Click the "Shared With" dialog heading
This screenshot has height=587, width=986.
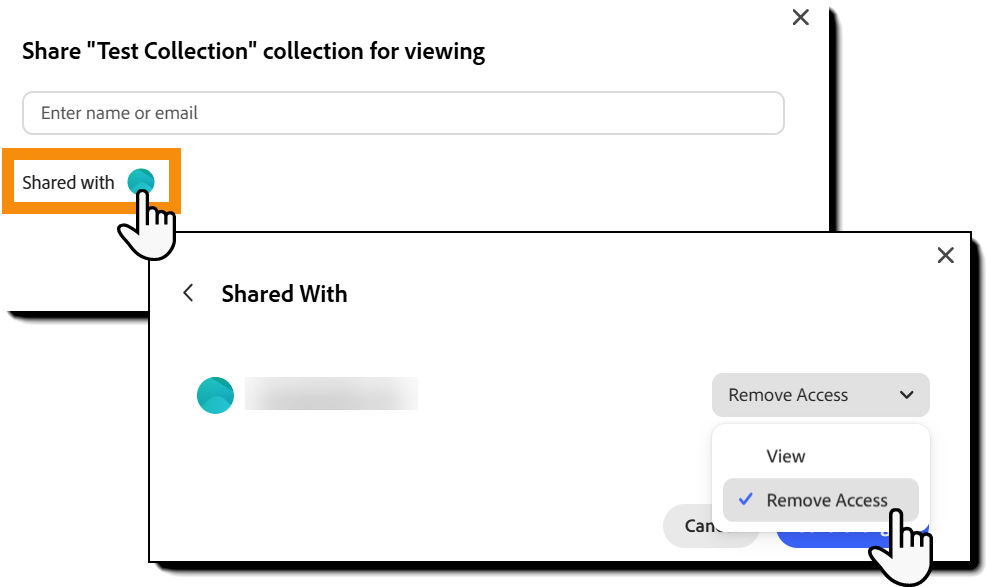pos(284,294)
